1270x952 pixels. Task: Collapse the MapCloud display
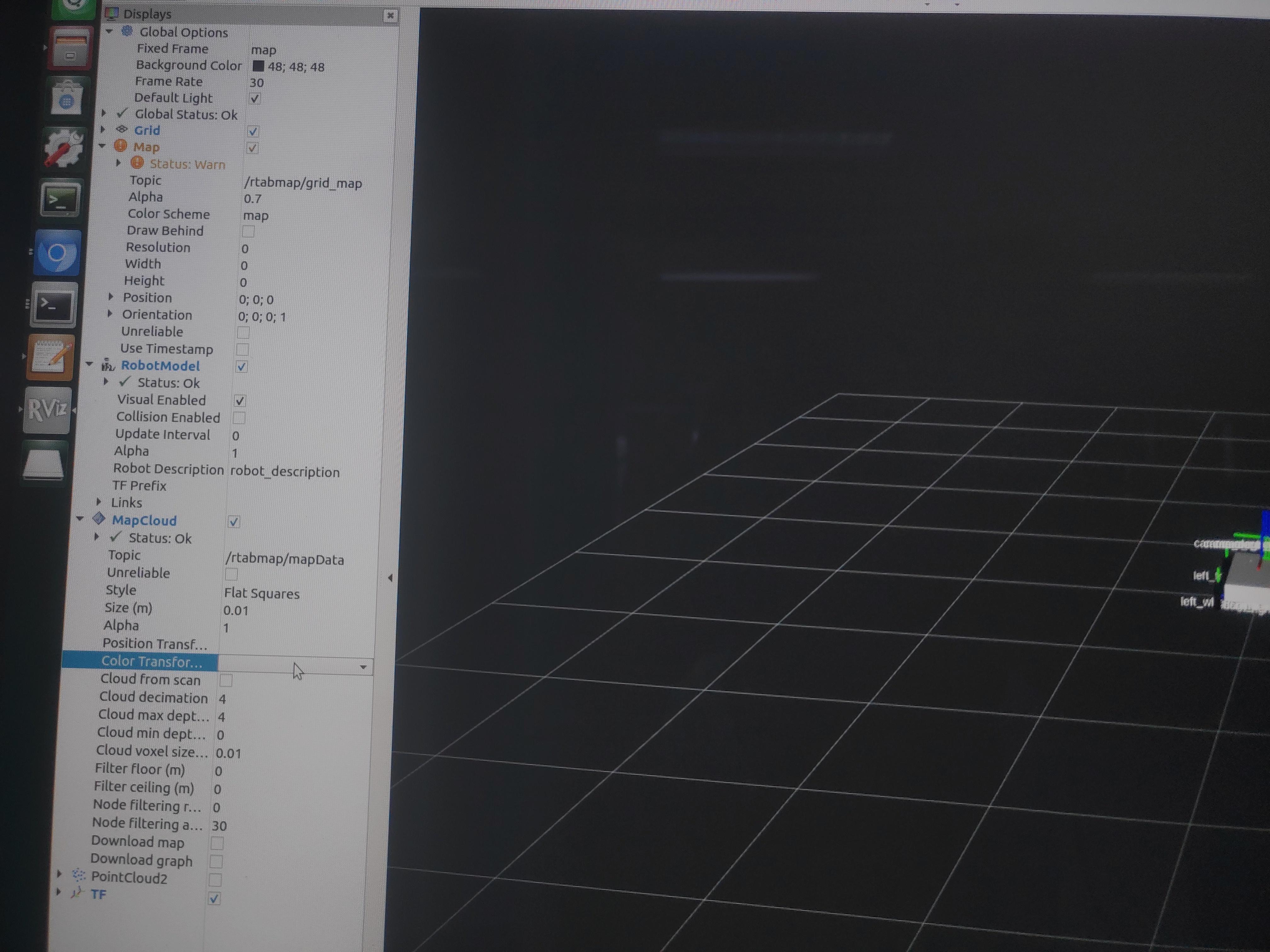click(x=80, y=518)
